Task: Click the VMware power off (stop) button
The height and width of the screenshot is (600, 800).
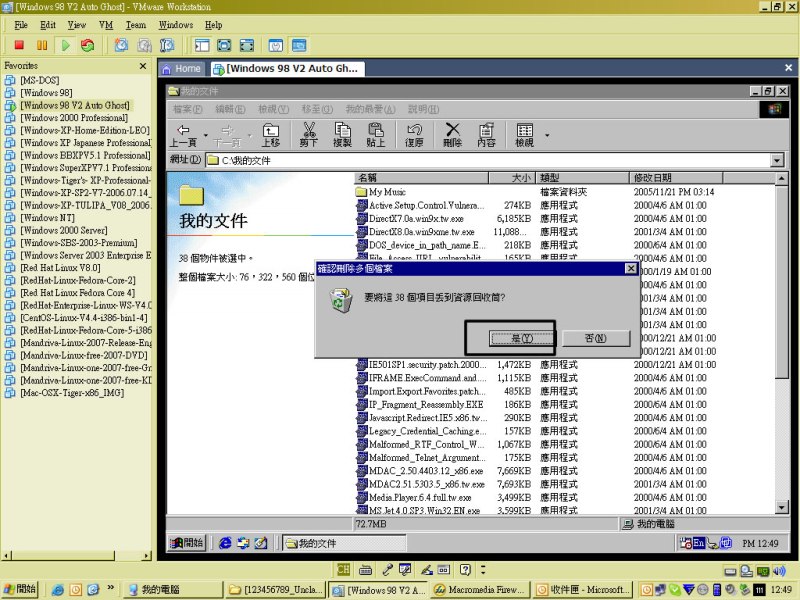Action: pos(19,45)
